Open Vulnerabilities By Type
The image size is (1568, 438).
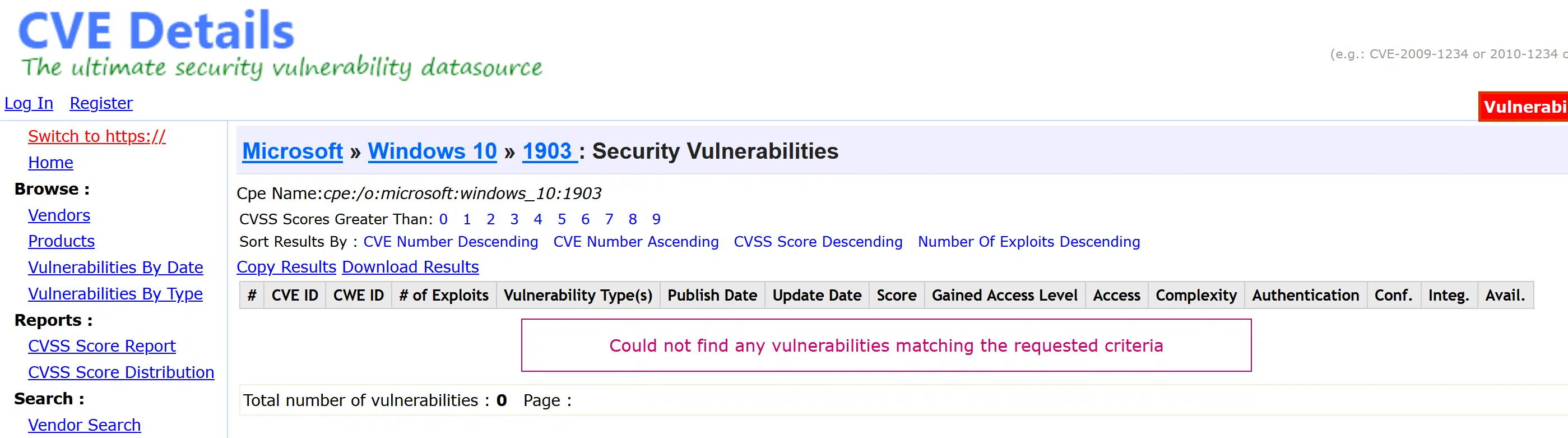115,294
